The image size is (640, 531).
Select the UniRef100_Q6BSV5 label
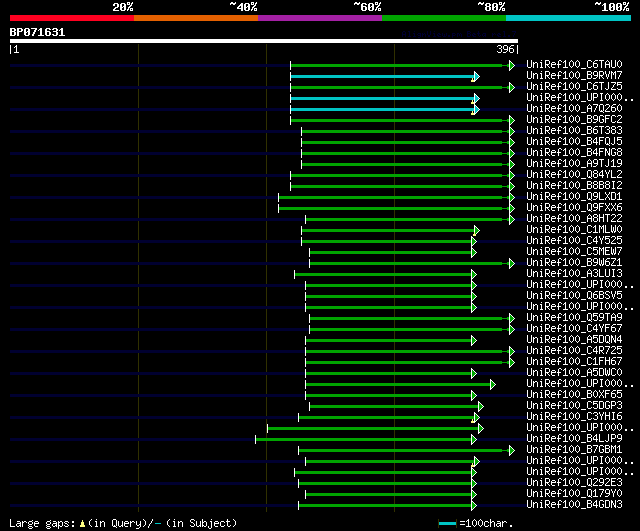tap(574, 296)
